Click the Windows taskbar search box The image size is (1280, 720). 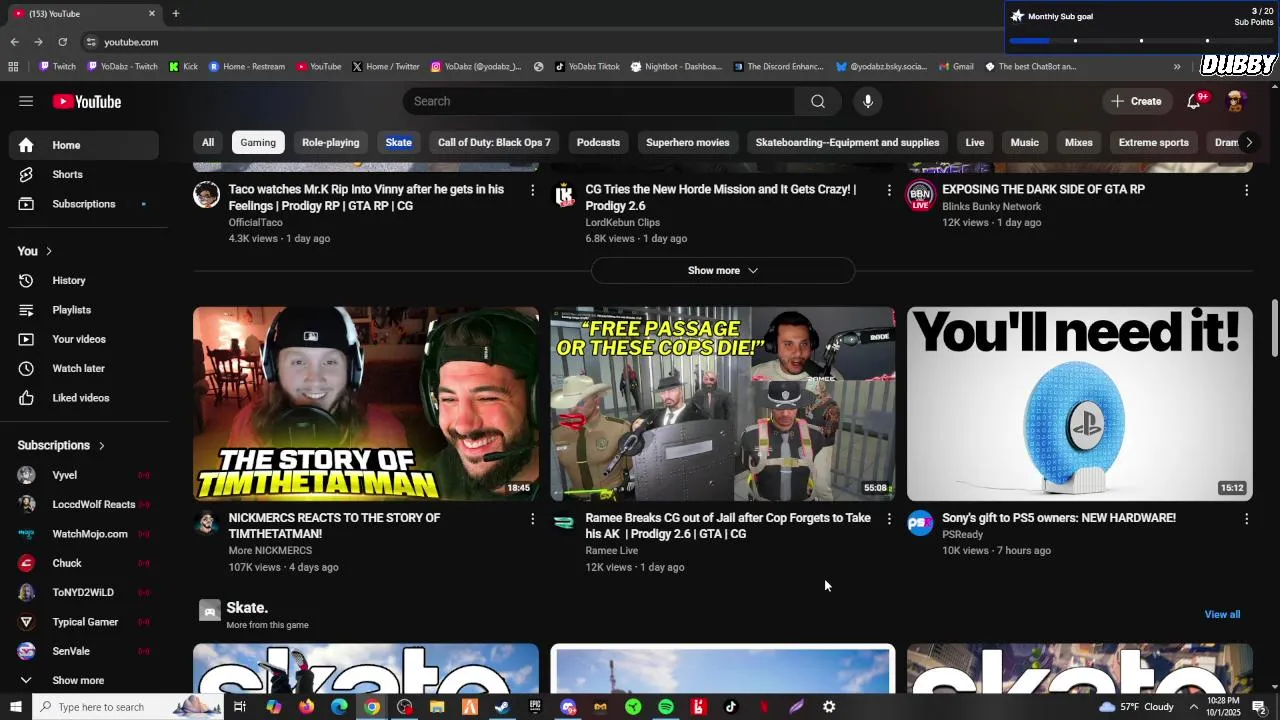coord(128,707)
